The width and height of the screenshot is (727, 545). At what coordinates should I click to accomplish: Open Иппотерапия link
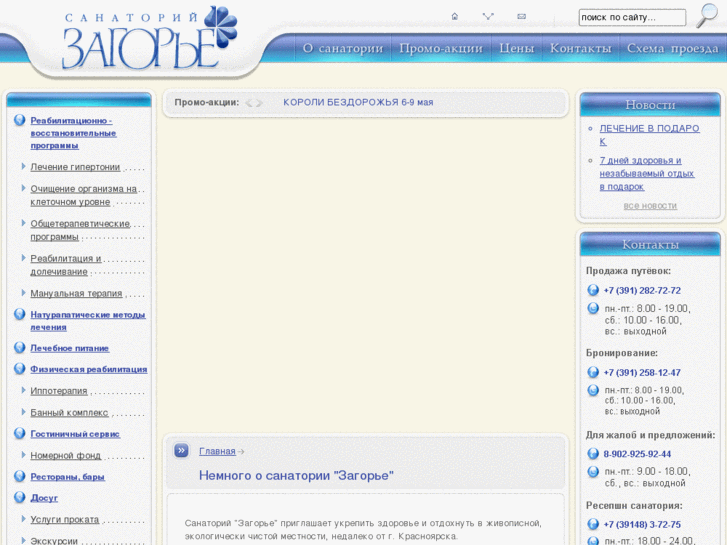click(x=59, y=391)
